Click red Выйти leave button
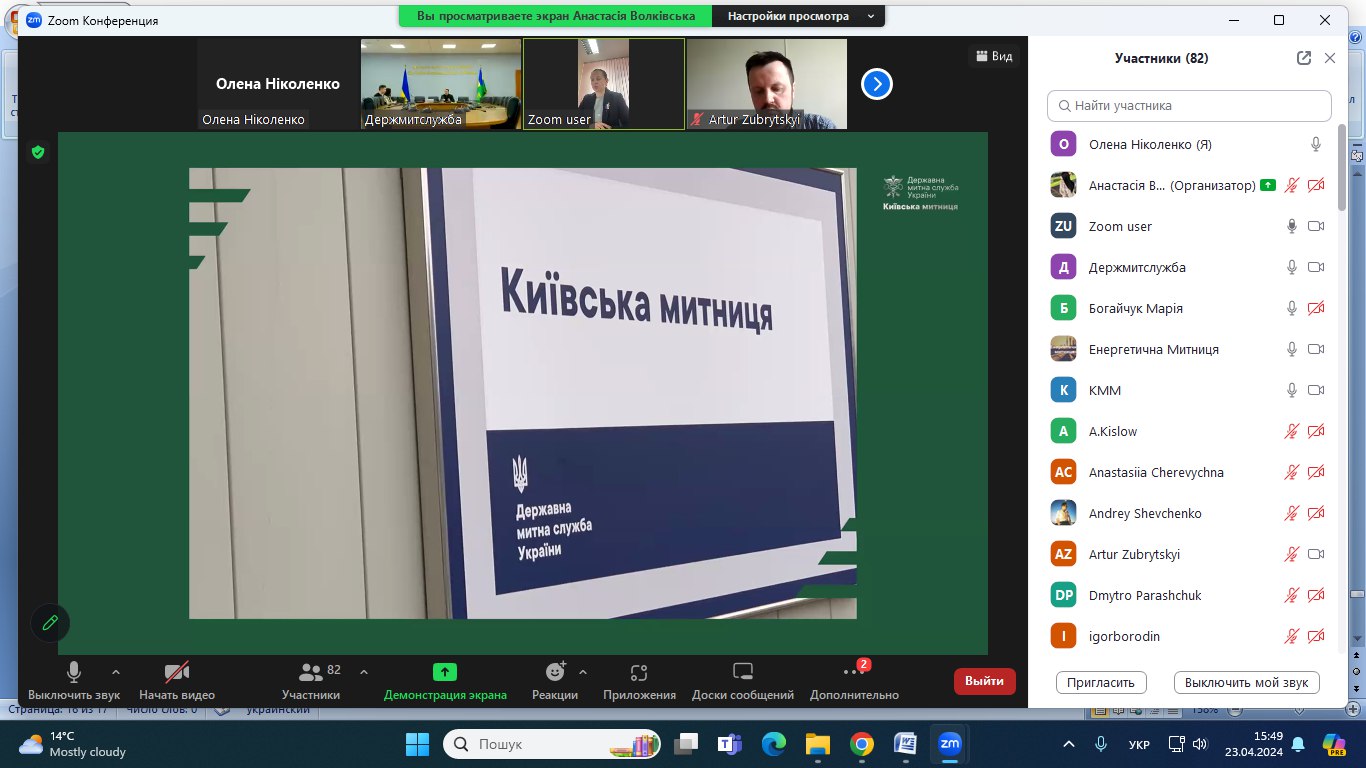1366x768 pixels. (x=985, y=681)
